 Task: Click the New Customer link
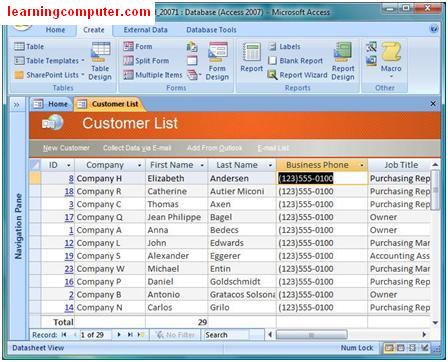pyautogui.click(x=66, y=148)
